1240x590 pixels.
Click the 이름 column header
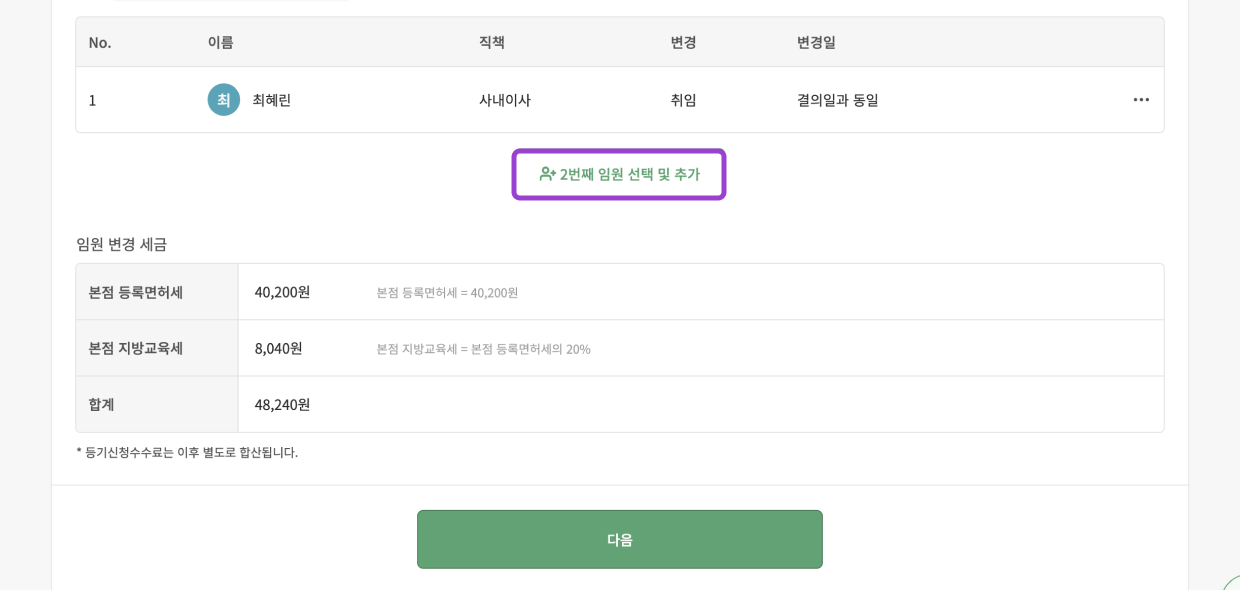pos(221,42)
